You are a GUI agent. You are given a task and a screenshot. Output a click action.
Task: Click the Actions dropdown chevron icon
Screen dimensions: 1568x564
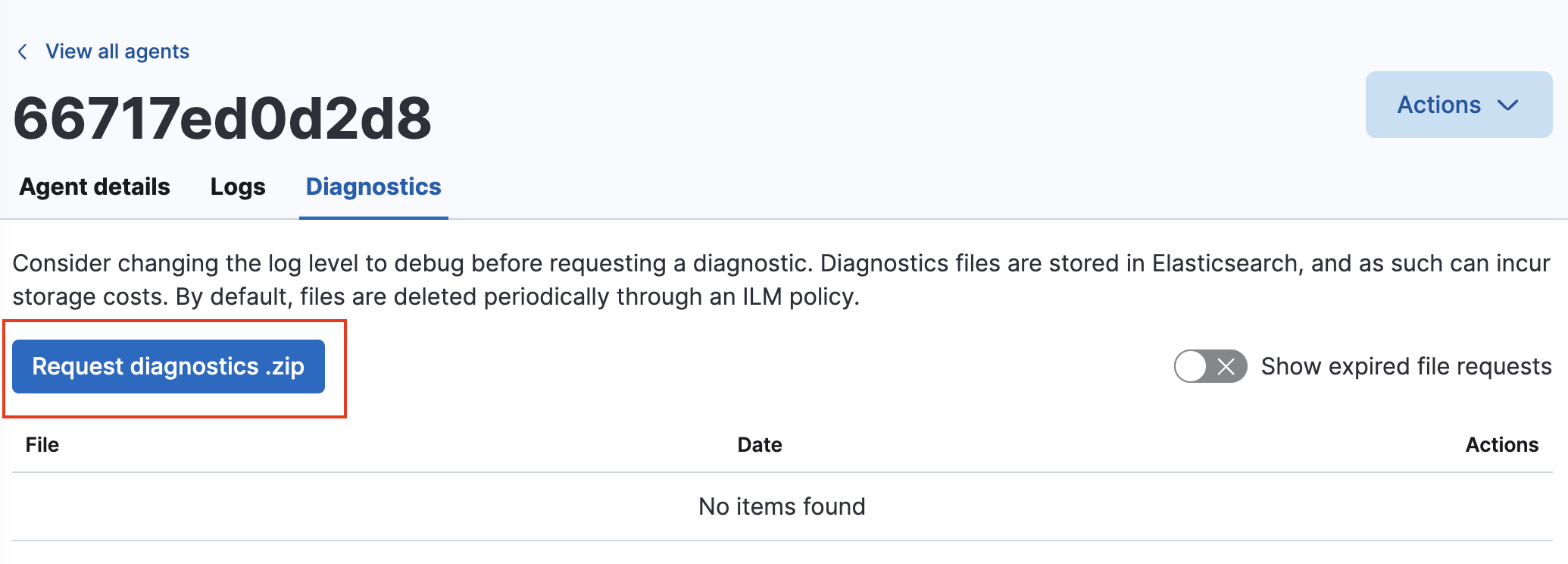(x=1507, y=105)
